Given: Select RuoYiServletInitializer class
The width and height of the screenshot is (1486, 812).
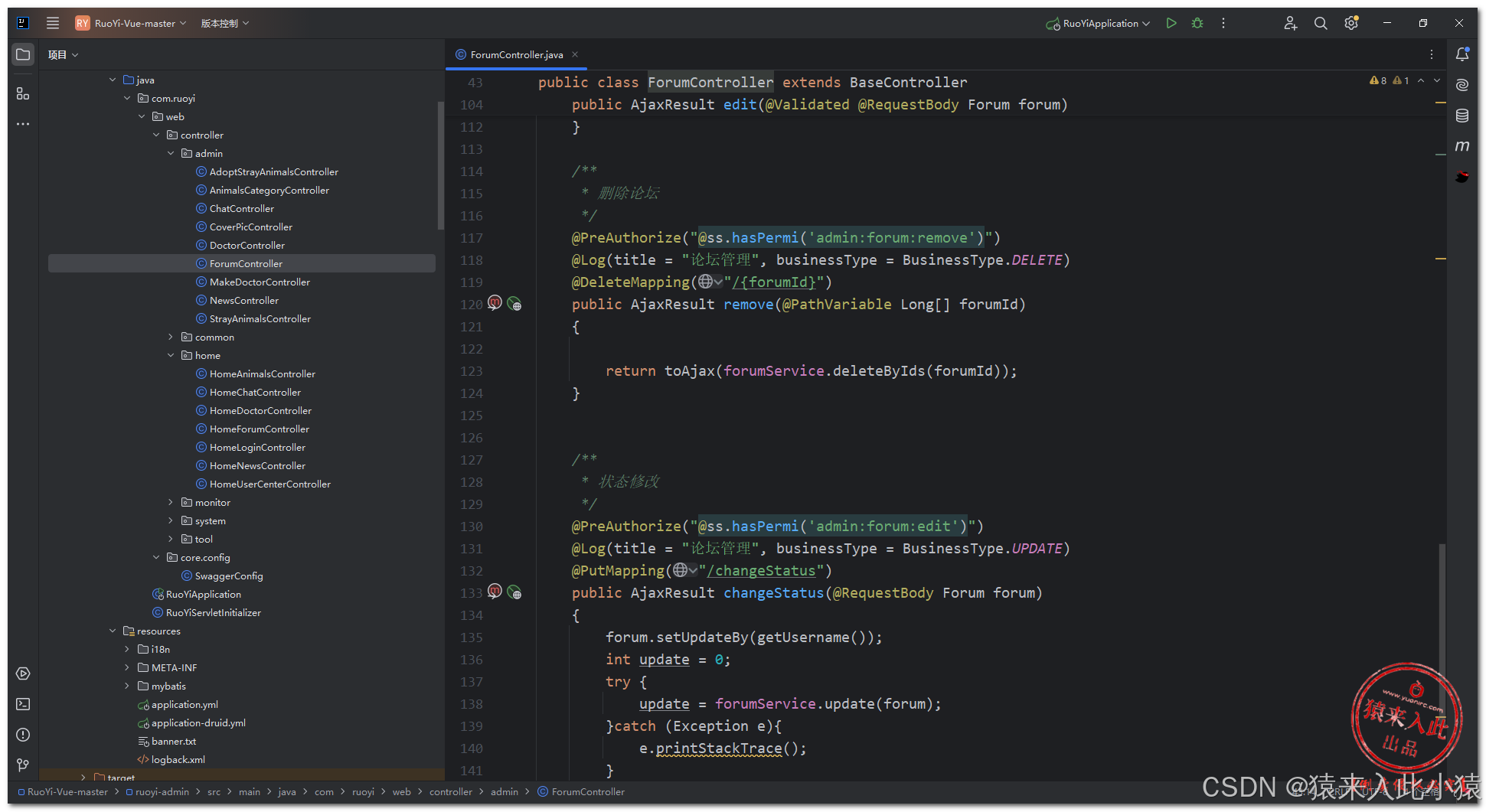Looking at the screenshot, I should coord(207,612).
